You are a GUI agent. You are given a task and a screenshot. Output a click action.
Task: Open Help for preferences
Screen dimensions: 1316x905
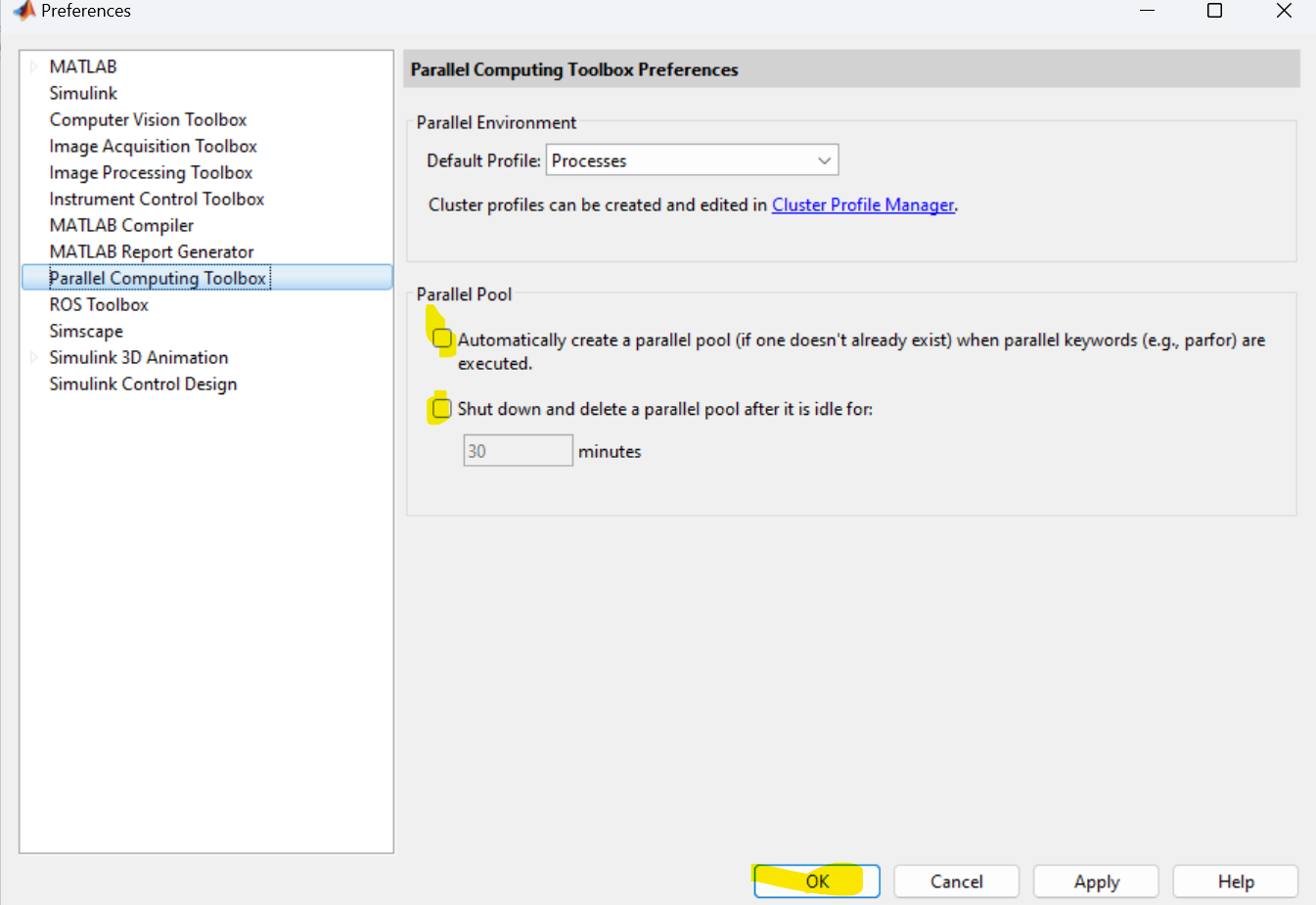click(1235, 881)
